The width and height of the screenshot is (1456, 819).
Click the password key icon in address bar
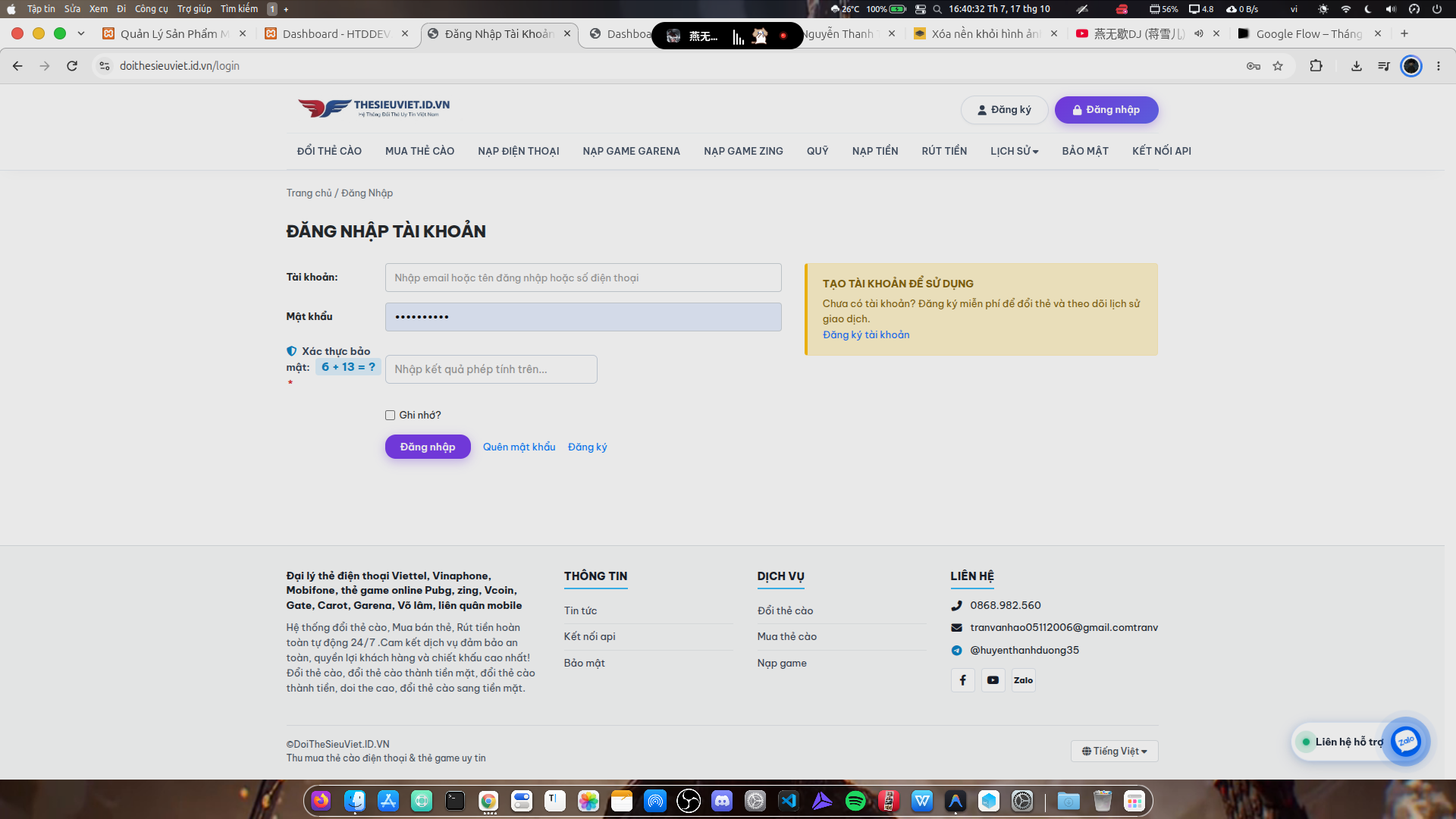tap(1254, 66)
